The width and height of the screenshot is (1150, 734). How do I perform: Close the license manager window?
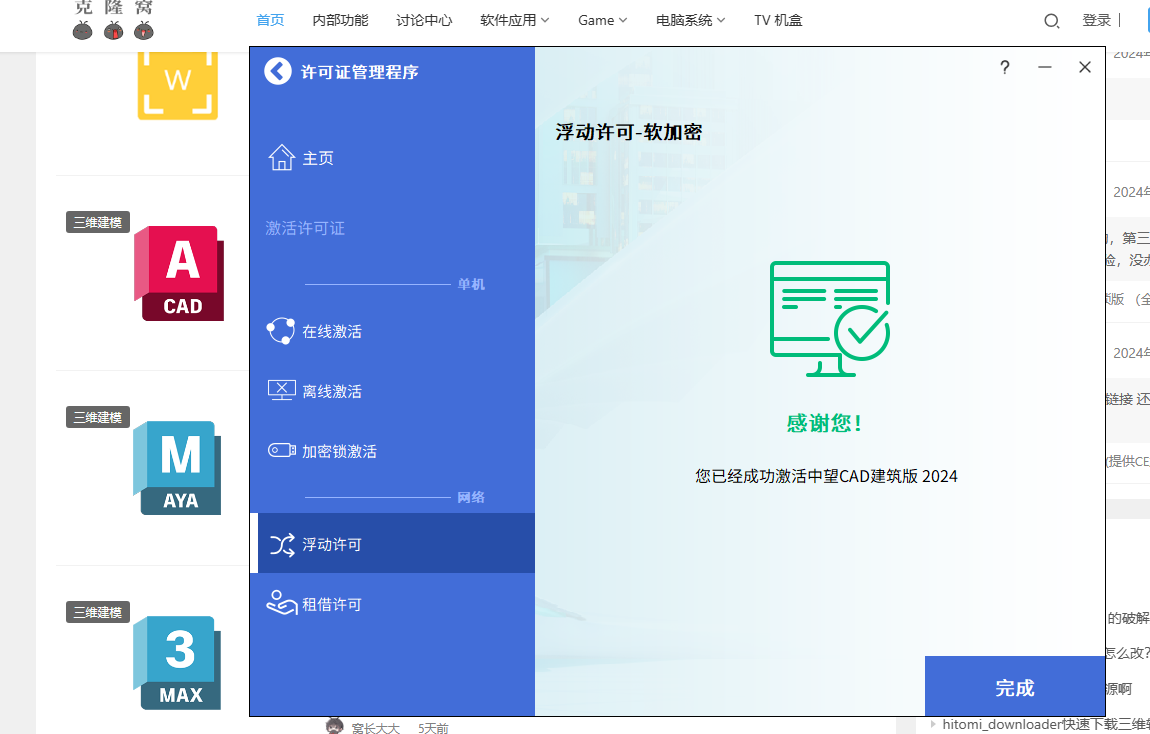coord(1085,67)
